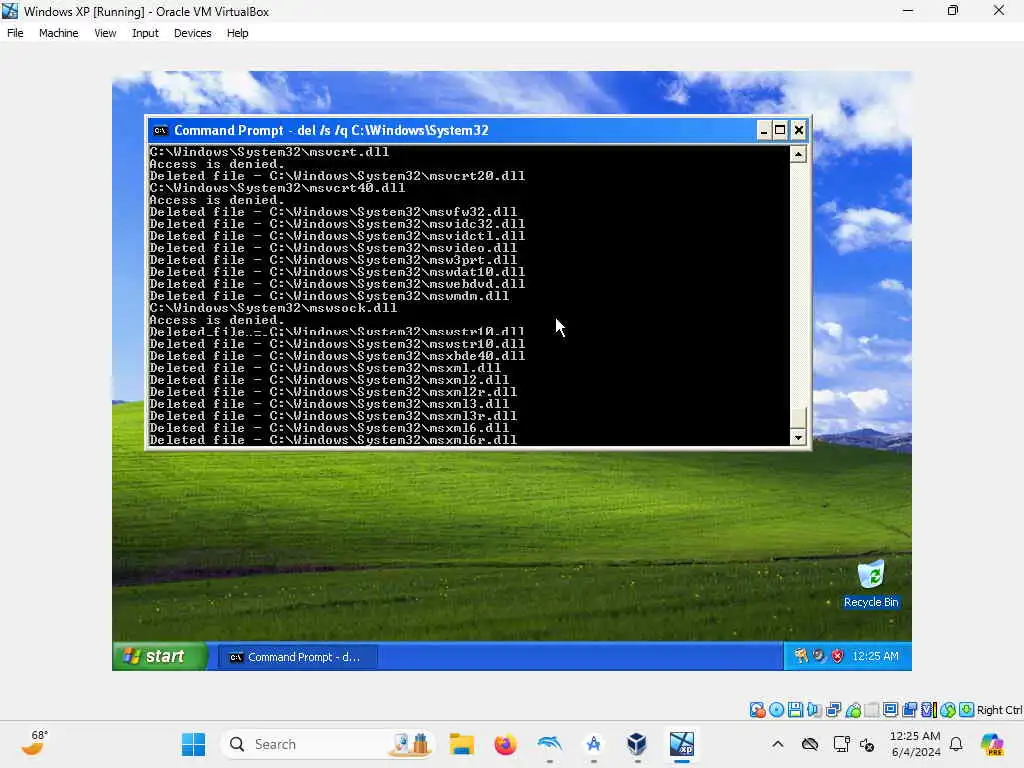Click the USB devices status icon
1024x768 pixels.
pyautogui.click(x=853, y=709)
